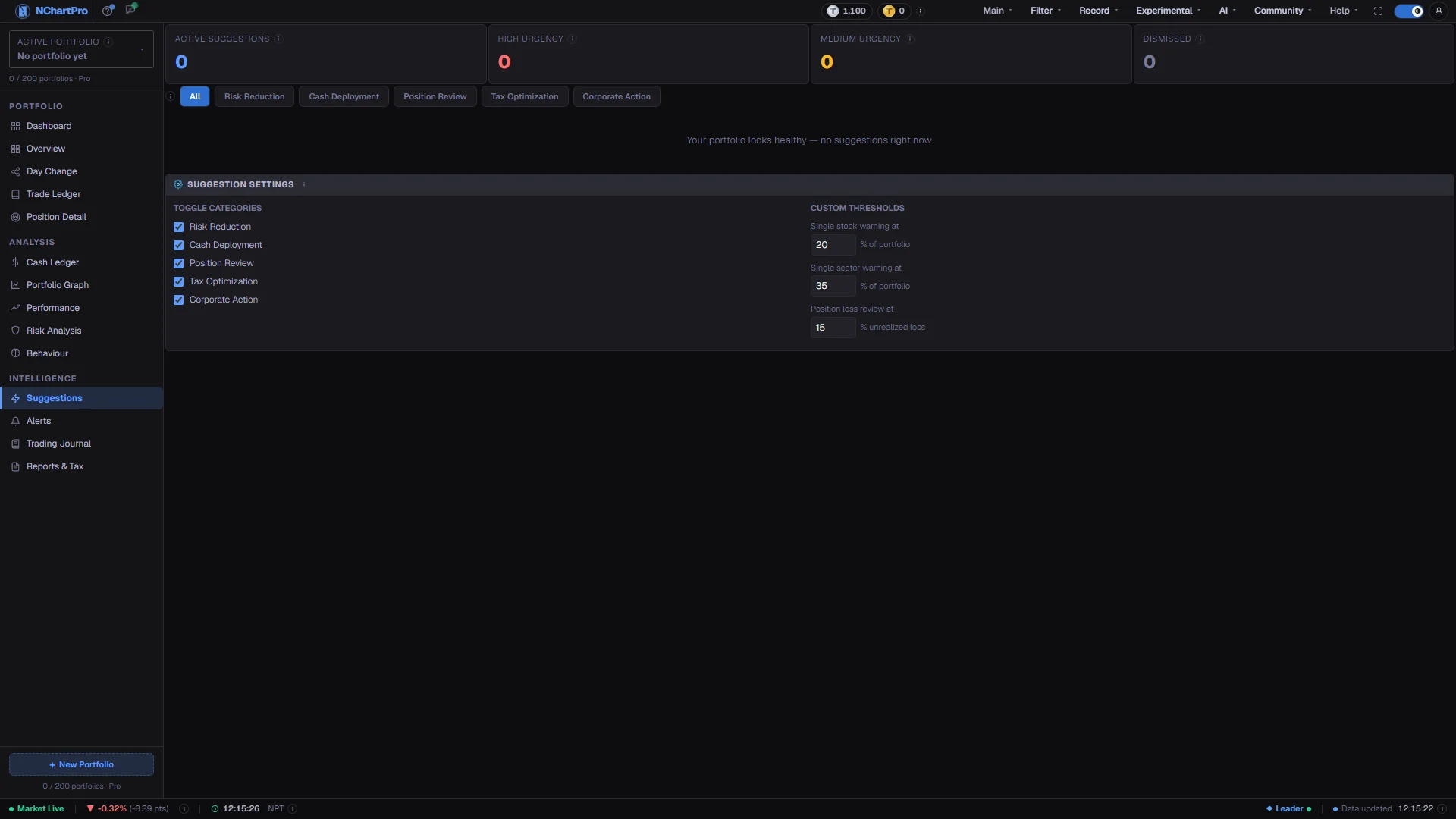The width and height of the screenshot is (1456, 819).
Task: Select the Cash Deployment filter tab
Action: [344, 96]
